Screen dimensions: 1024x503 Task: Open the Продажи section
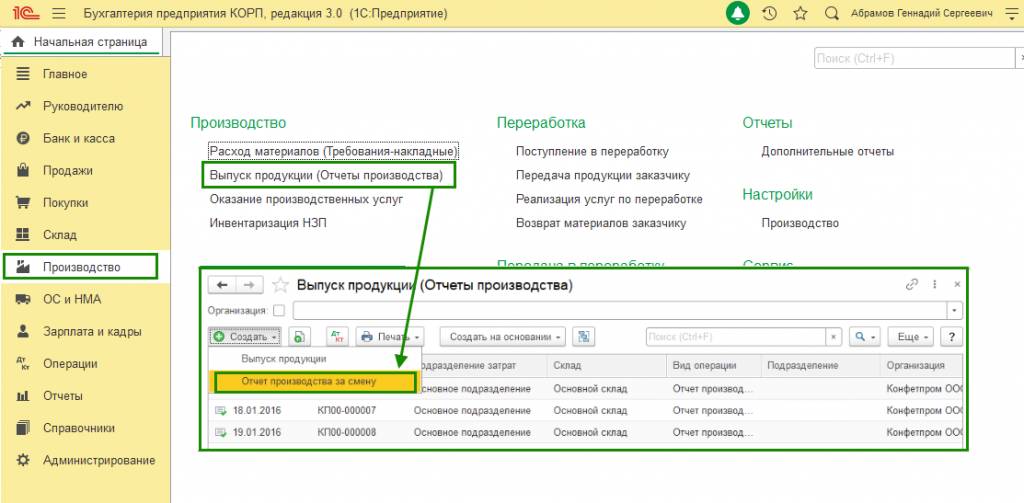tap(68, 170)
